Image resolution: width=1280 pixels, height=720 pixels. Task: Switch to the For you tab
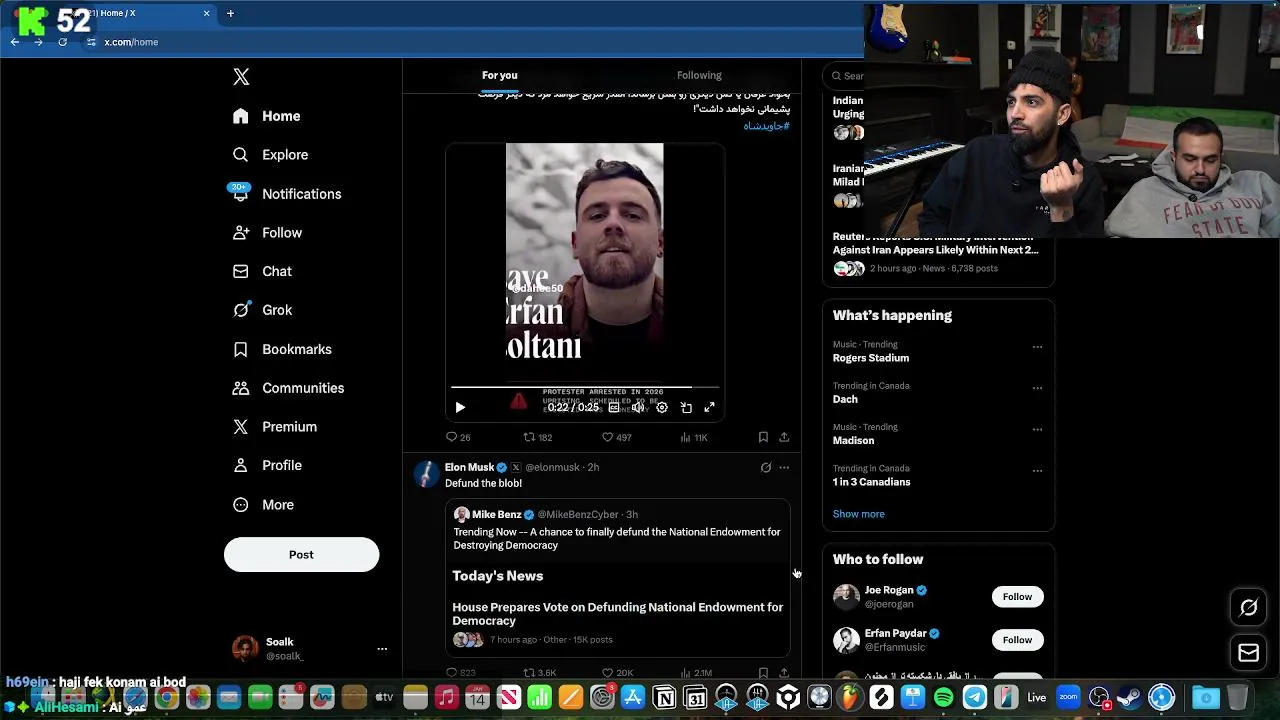tap(500, 75)
